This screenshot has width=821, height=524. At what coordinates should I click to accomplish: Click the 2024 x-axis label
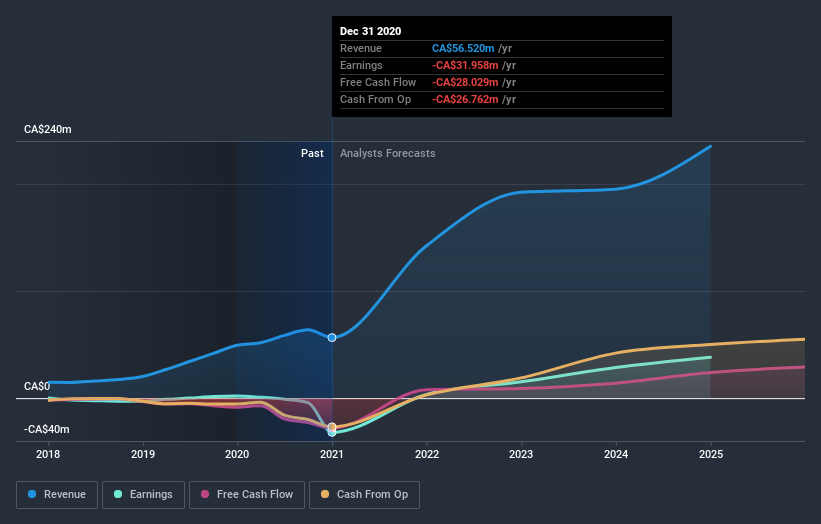(616, 454)
